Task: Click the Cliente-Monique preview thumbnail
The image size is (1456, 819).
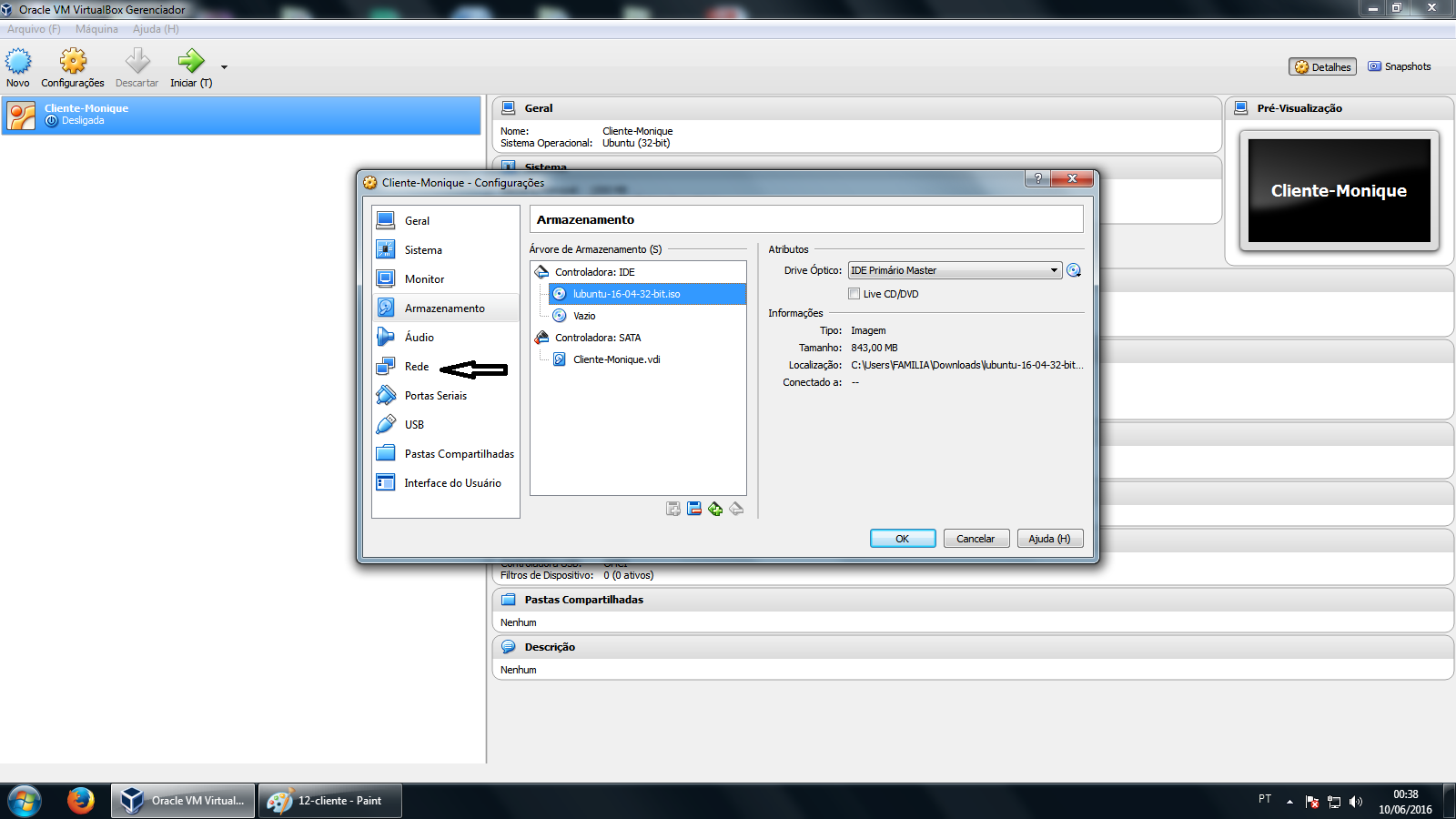Action: [1340, 190]
